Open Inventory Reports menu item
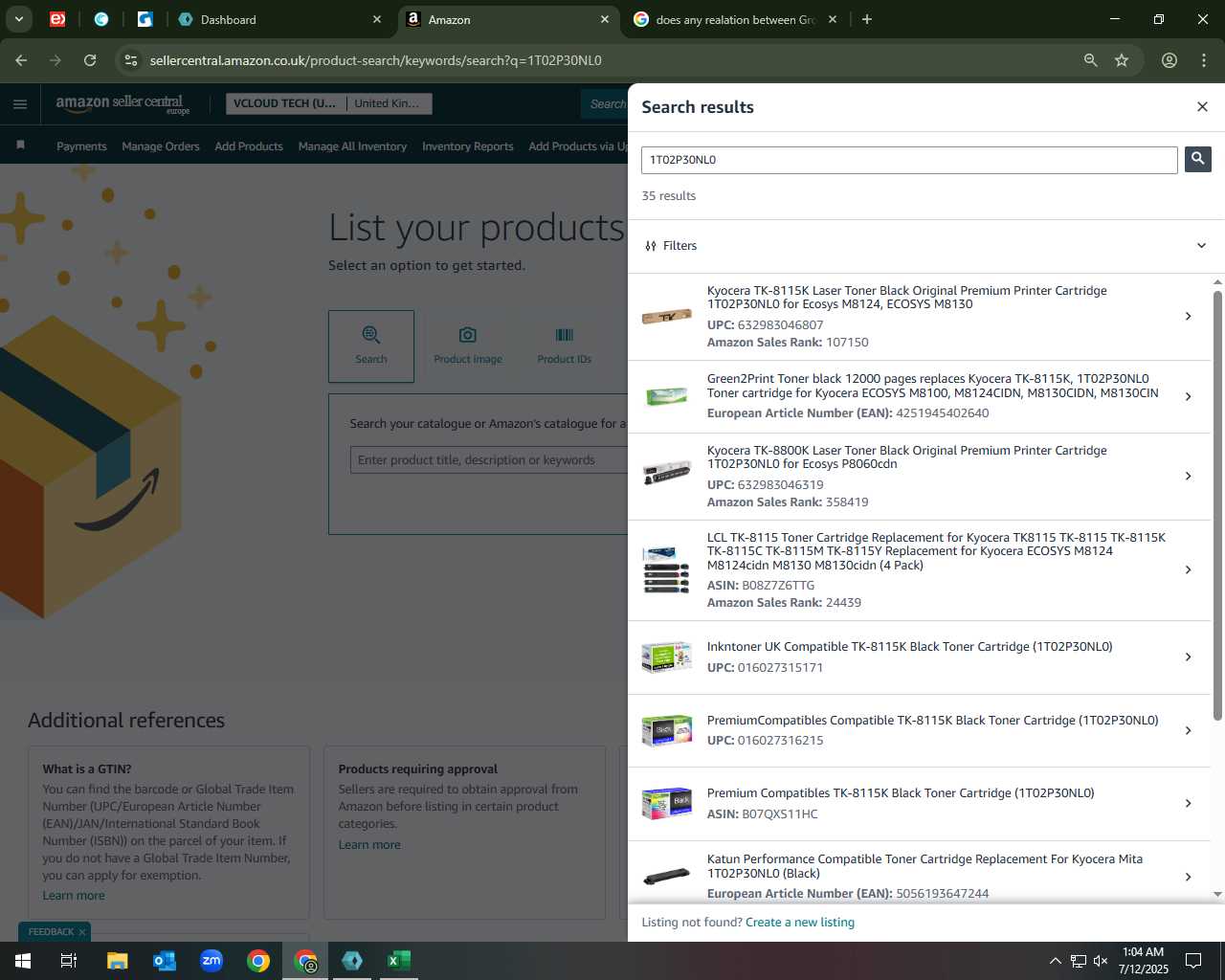This screenshot has height=980, width=1225. (467, 146)
